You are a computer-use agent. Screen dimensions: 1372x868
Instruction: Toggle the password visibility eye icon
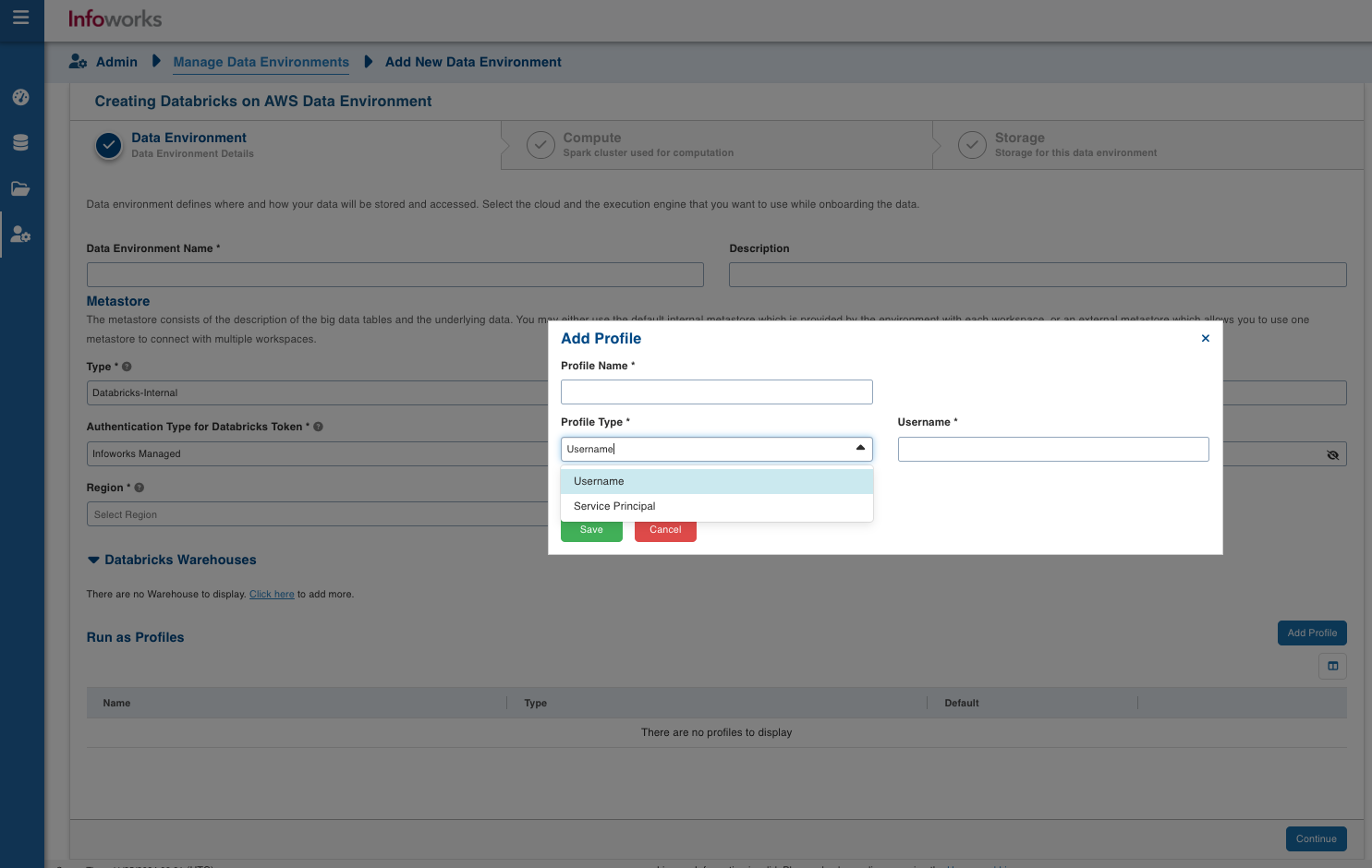point(1332,454)
